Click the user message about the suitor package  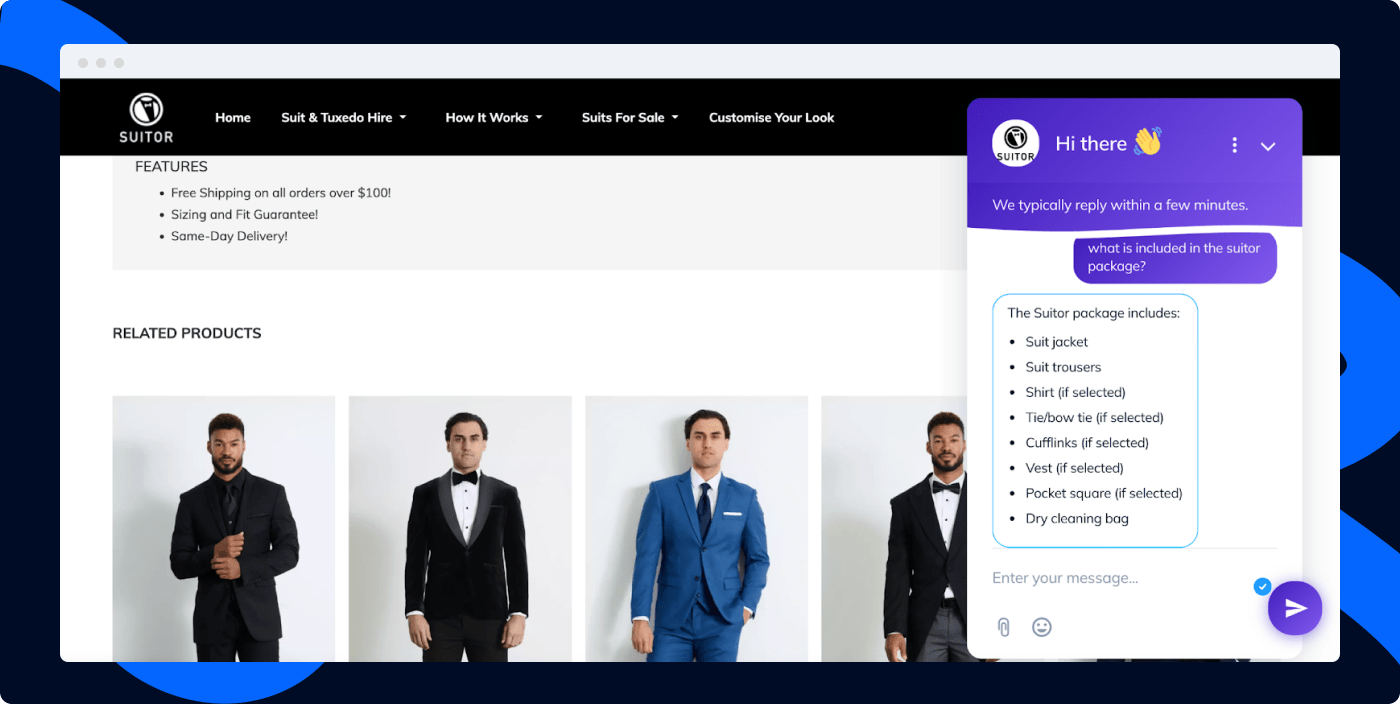pos(1175,258)
